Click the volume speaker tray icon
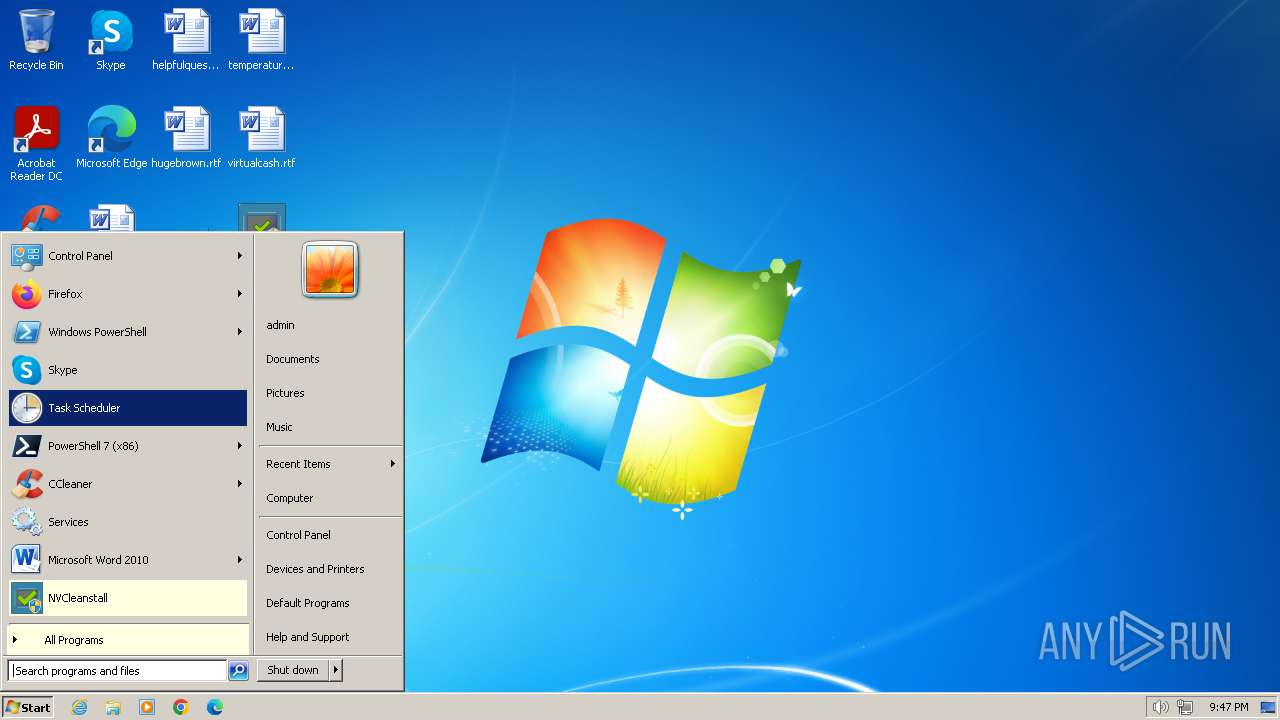The image size is (1280, 720). 1160,707
